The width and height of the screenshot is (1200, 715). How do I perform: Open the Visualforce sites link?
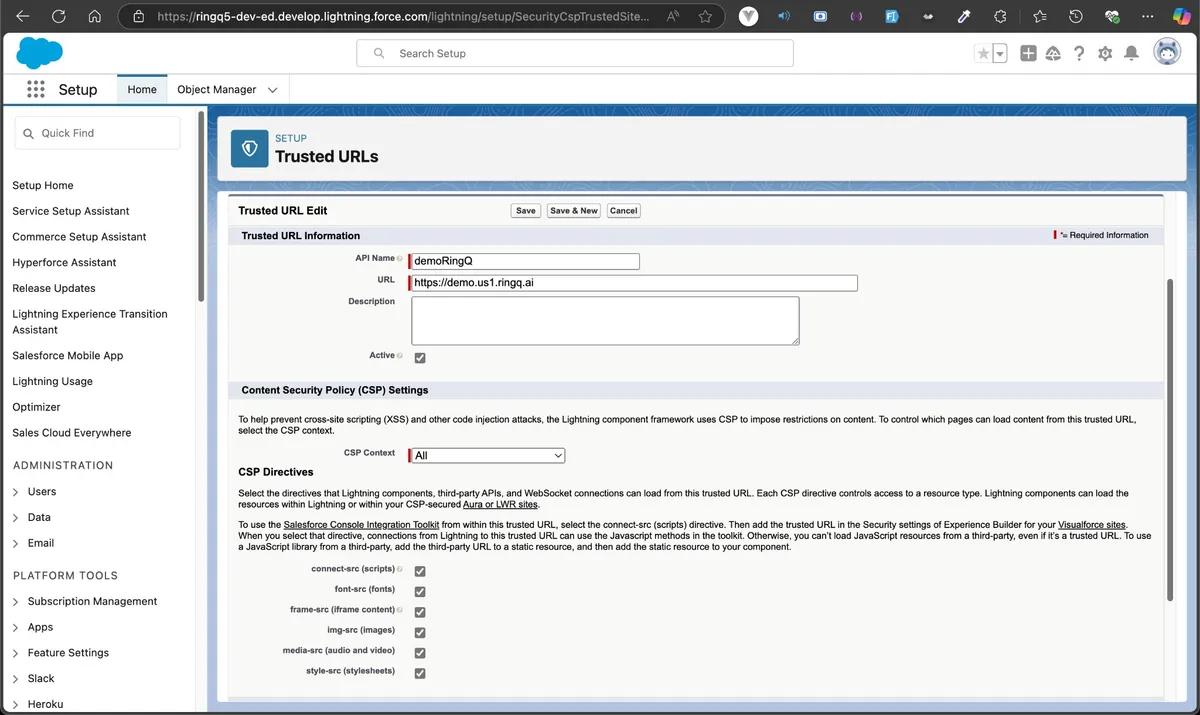coord(1092,524)
